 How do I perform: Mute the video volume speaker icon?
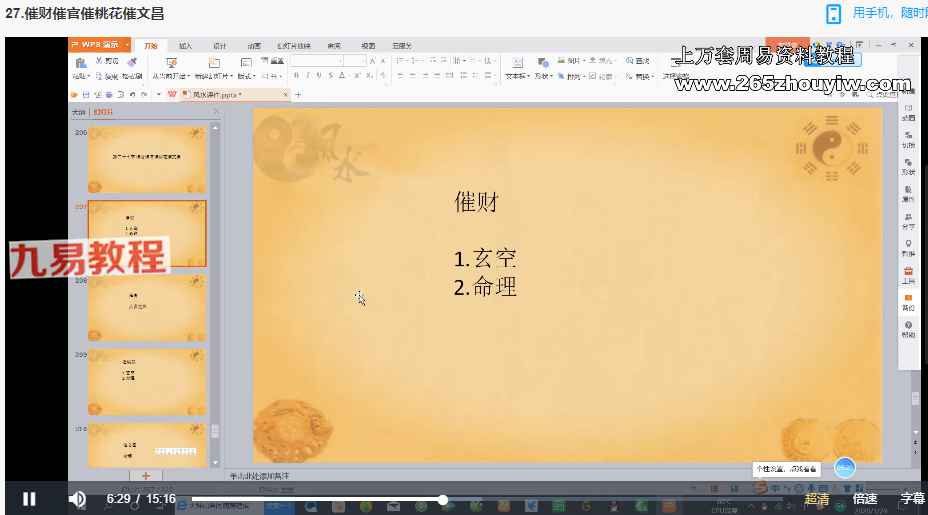[77, 499]
